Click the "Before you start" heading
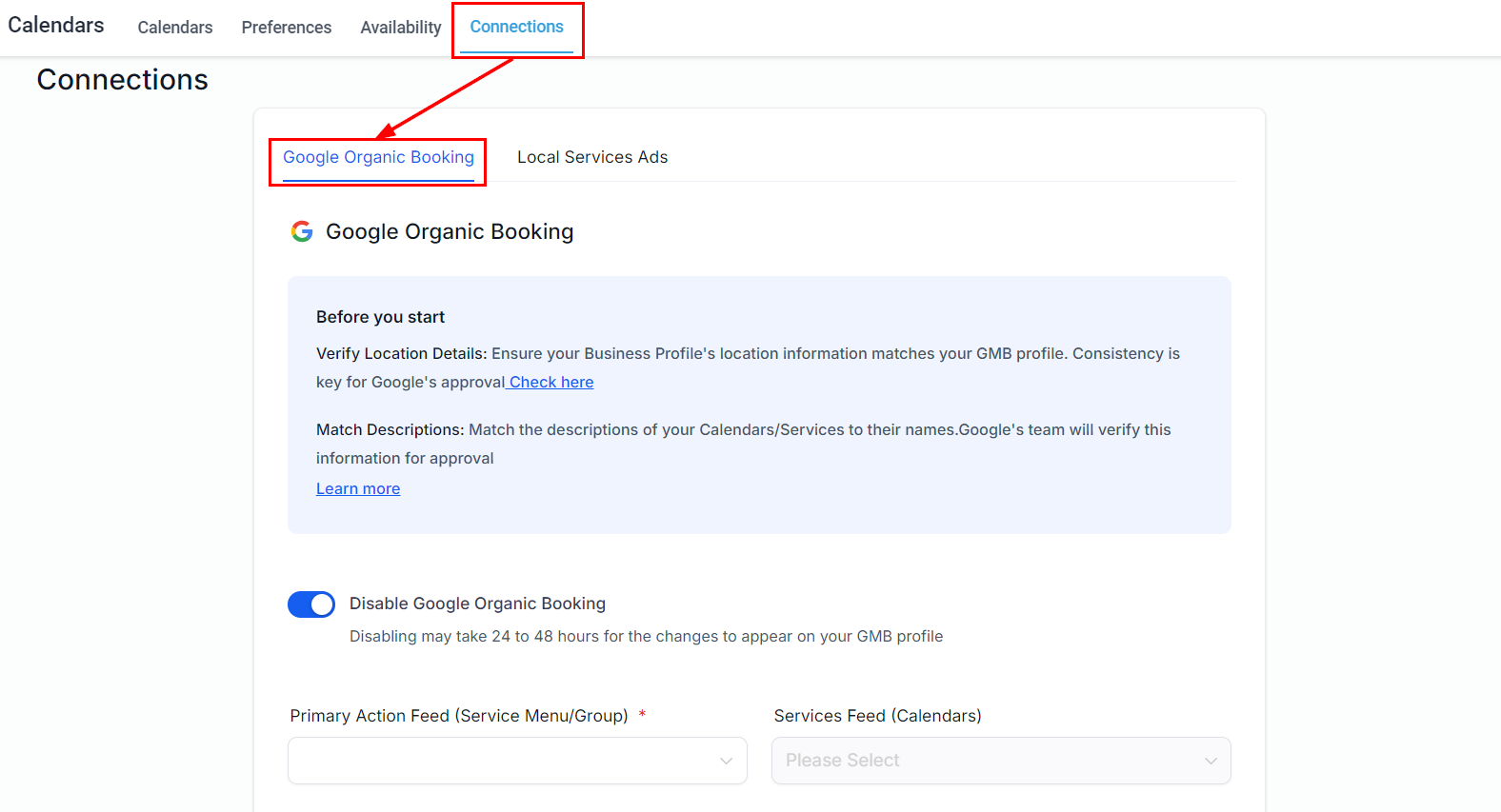This screenshot has height=812, width=1501. [380, 317]
